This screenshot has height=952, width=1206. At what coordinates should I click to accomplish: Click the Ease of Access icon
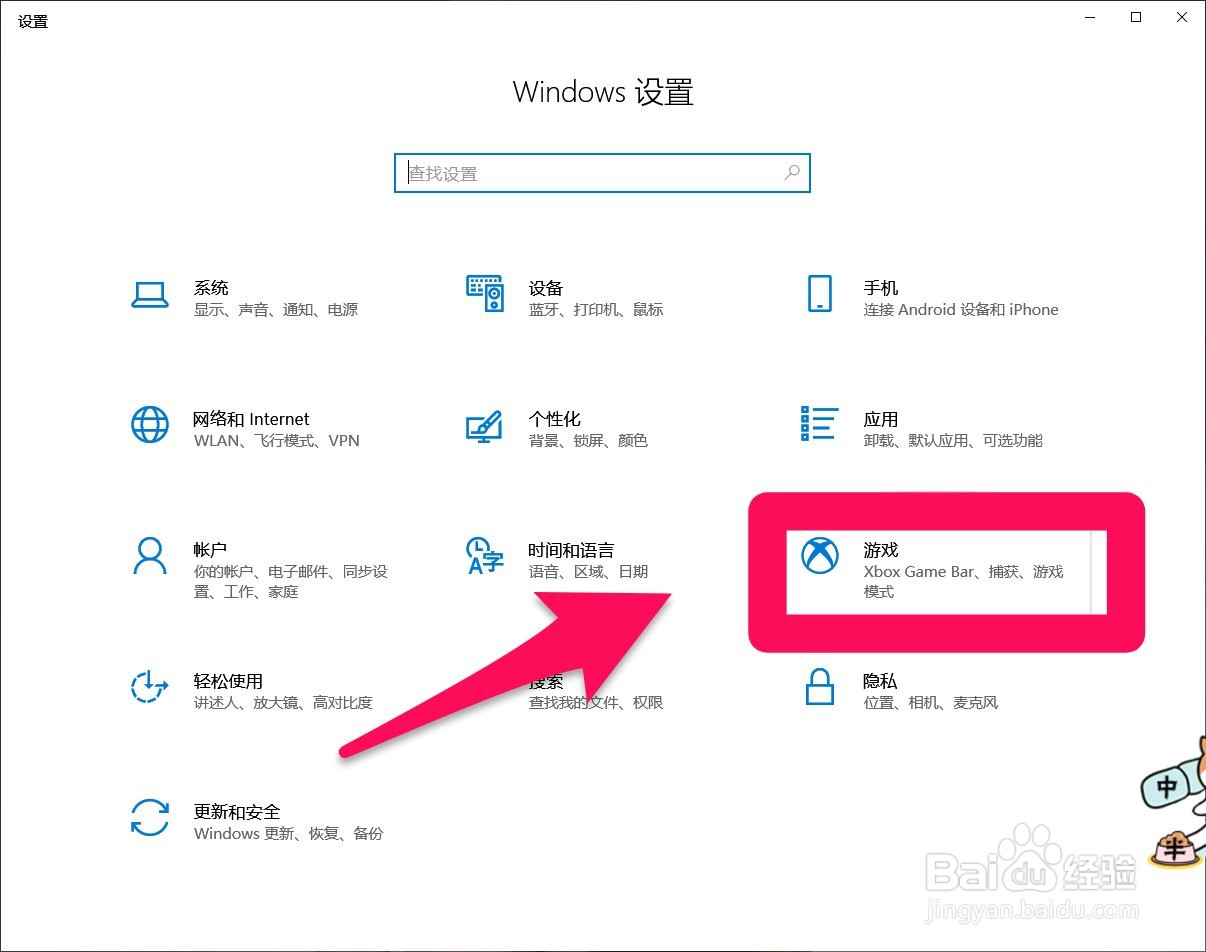[x=150, y=686]
